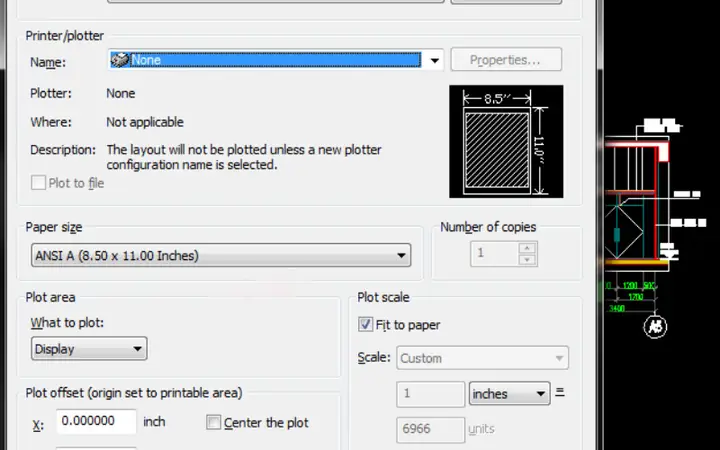Decrease number of copies with down arrow
This screenshot has height=450, width=720.
[x=527, y=260]
